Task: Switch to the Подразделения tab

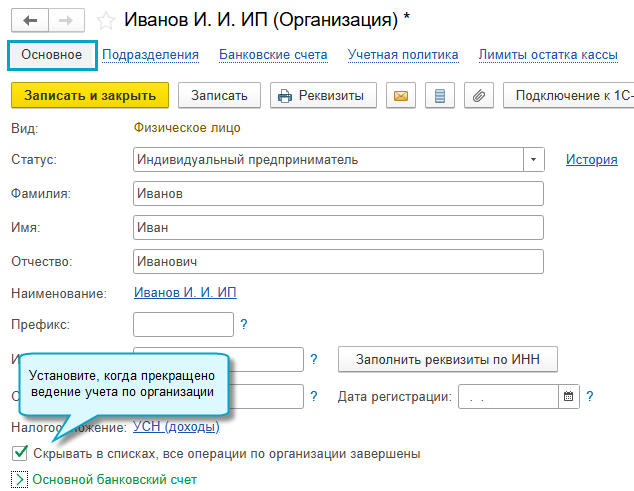Action: coord(150,55)
